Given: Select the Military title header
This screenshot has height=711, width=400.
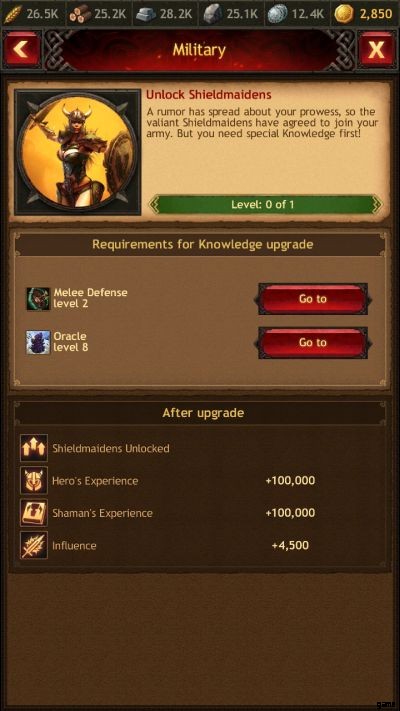Looking at the screenshot, I should coord(199,50).
